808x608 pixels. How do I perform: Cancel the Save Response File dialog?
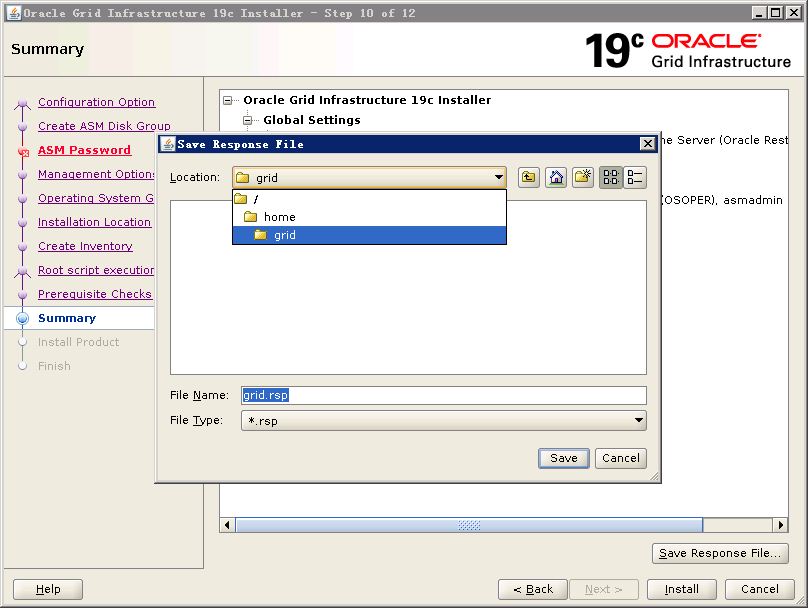(620, 458)
